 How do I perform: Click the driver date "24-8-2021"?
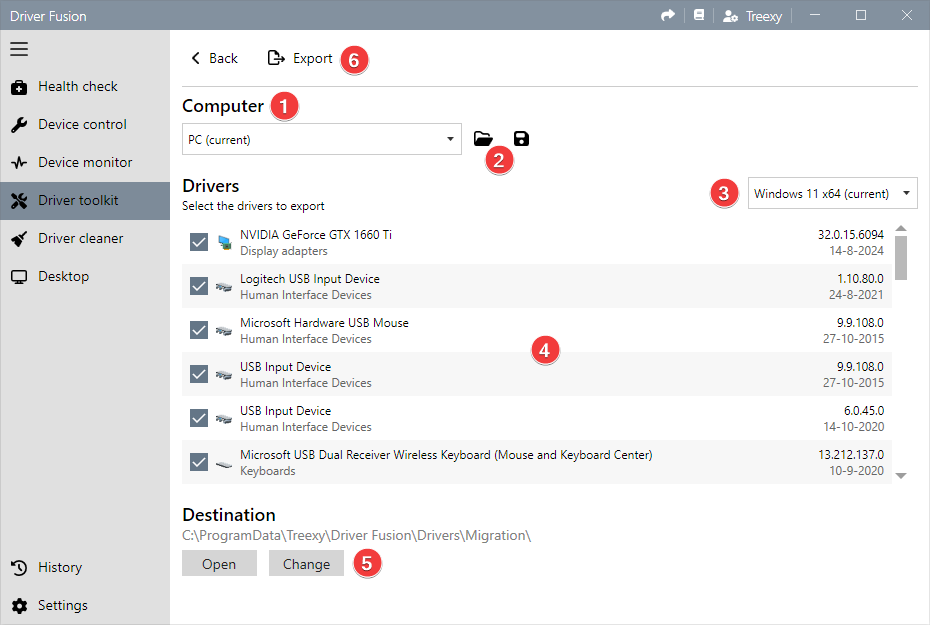click(x=856, y=295)
